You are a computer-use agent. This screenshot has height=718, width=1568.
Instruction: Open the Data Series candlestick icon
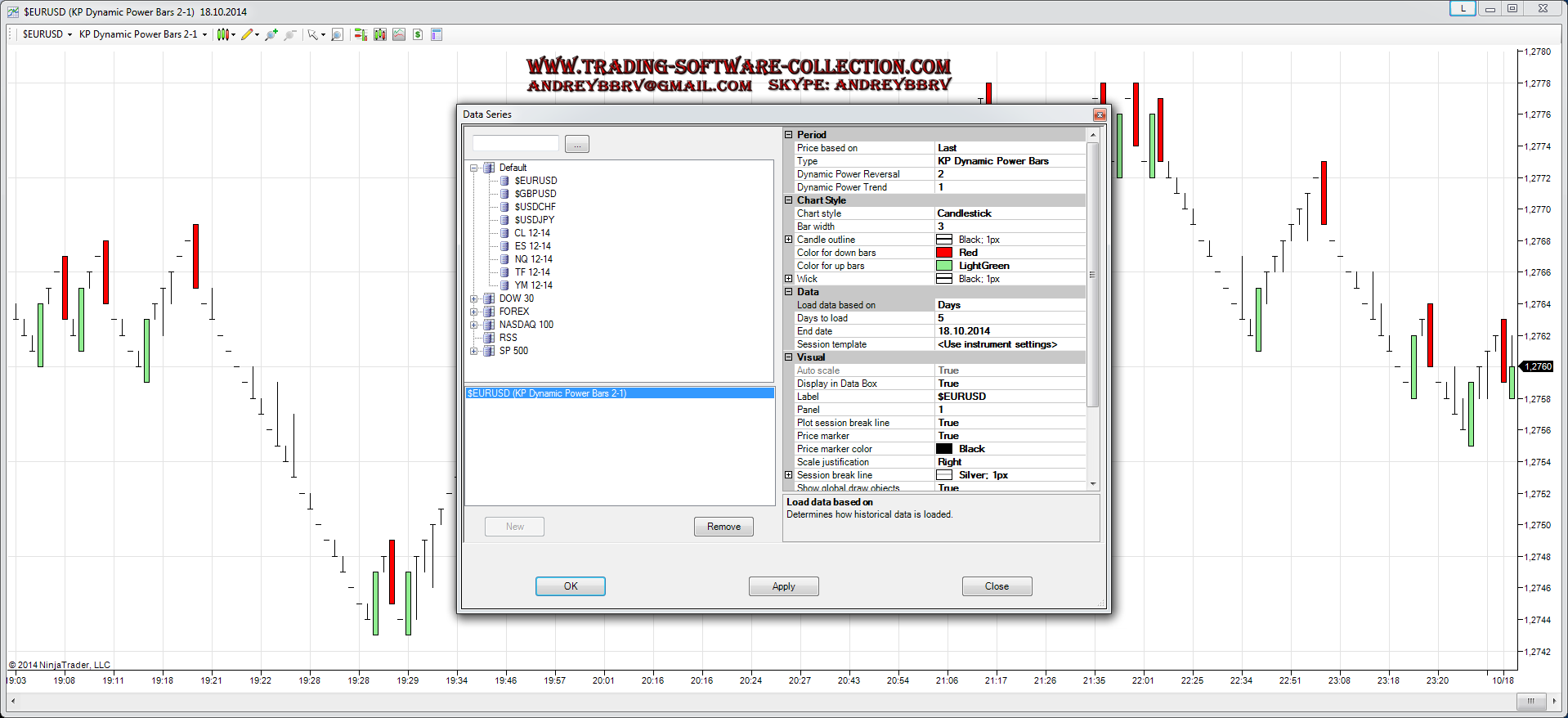coord(379,34)
